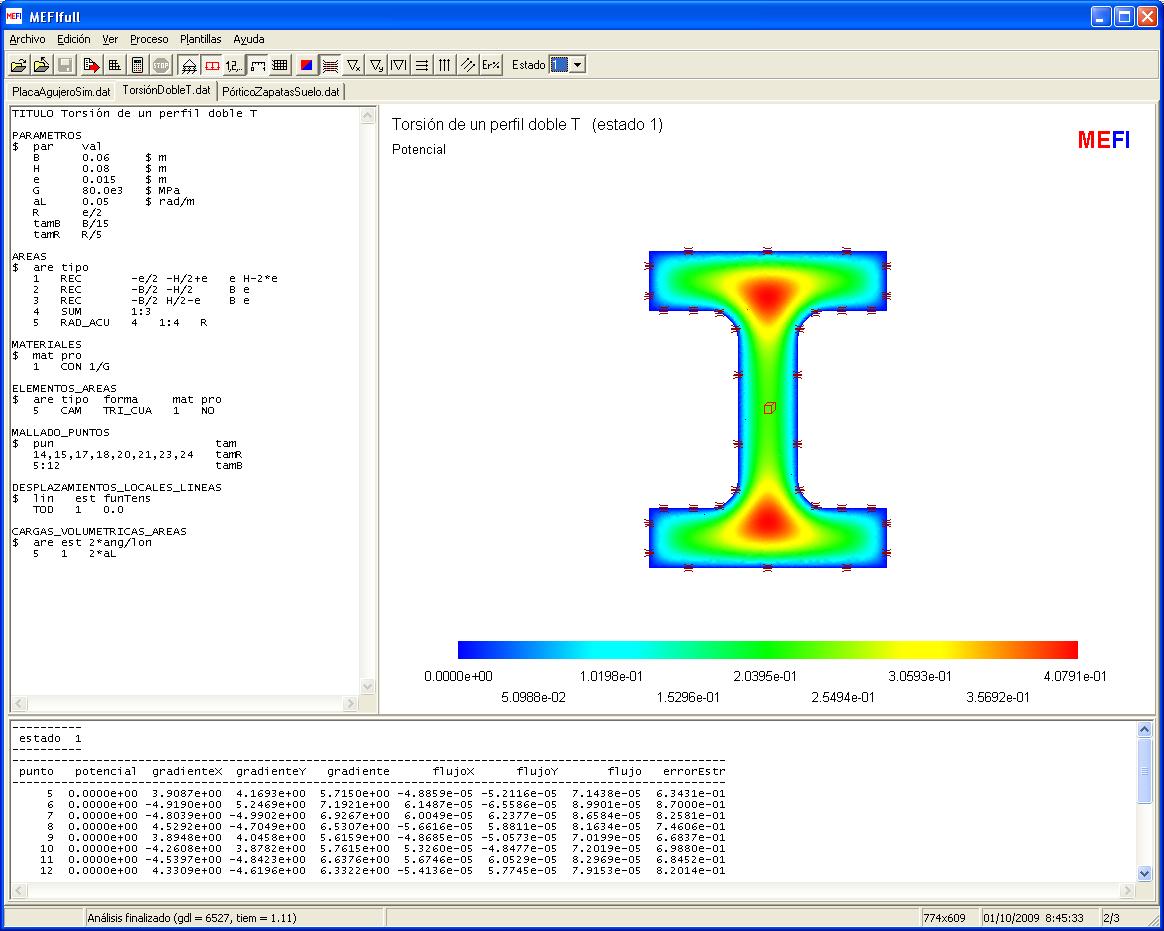Click the editor's horizontal scrollbar right arrow
This screenshot has width=1164, height=931.
[351, 703]
